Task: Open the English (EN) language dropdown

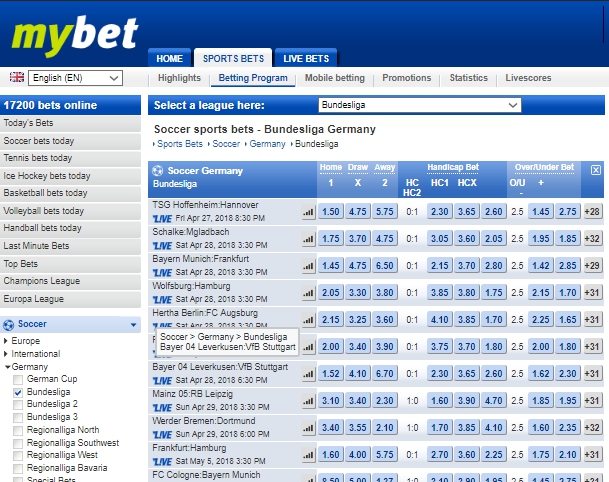Action: 75,78
